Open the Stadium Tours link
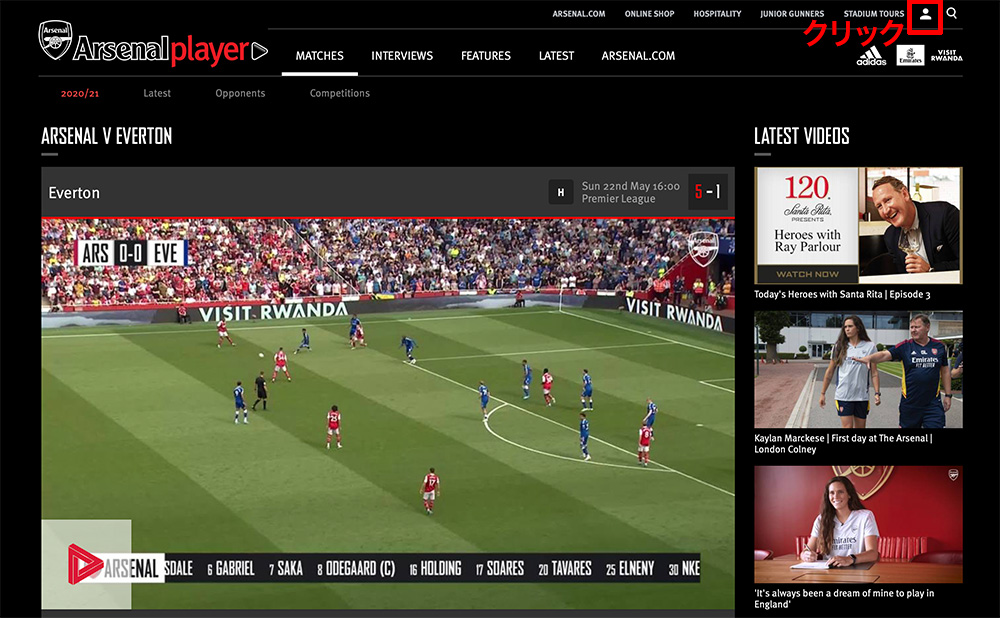Viewport: 1000px width, 618px height. click(x=874, y=13)
